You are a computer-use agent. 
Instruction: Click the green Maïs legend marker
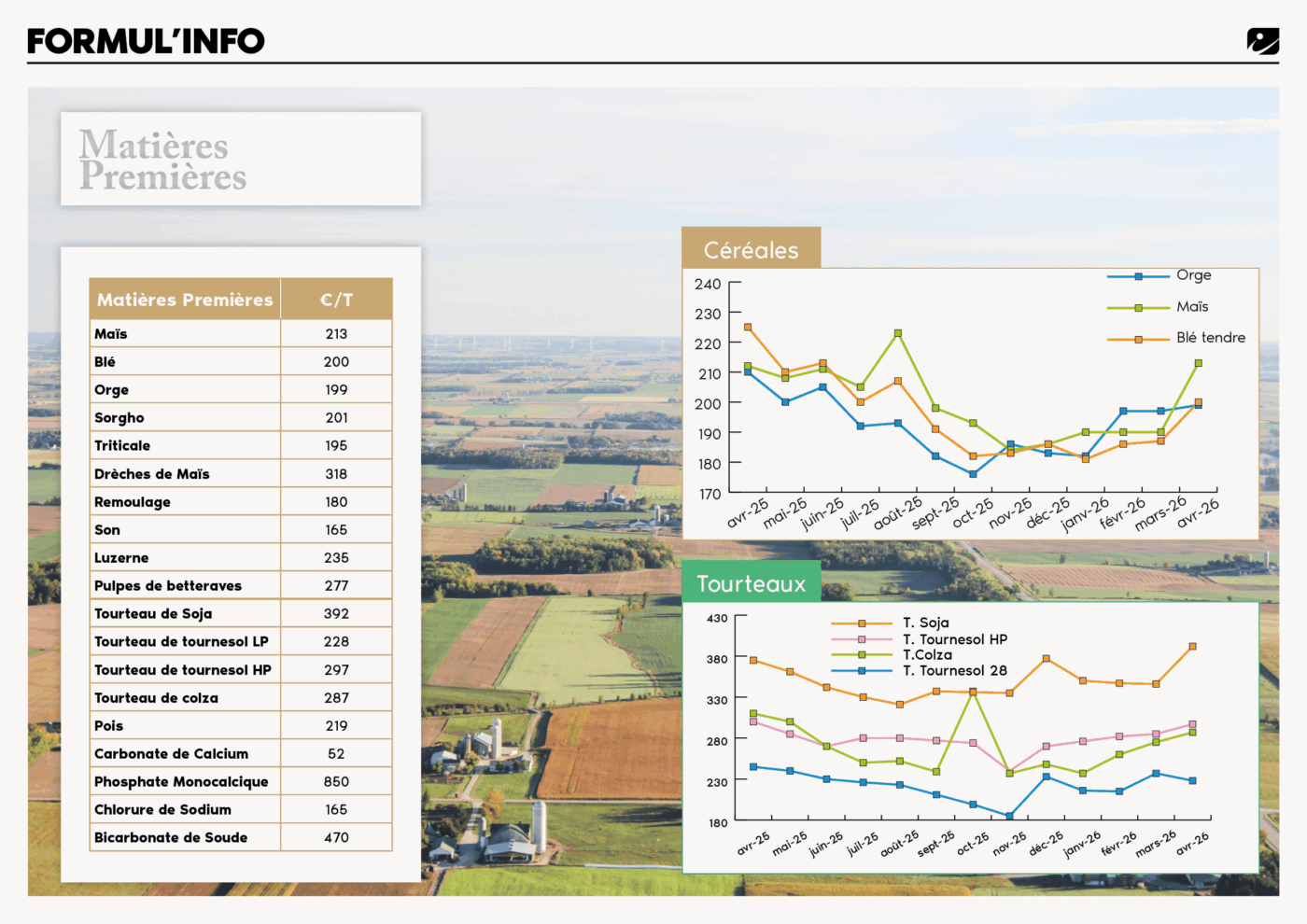[1138, 308]
